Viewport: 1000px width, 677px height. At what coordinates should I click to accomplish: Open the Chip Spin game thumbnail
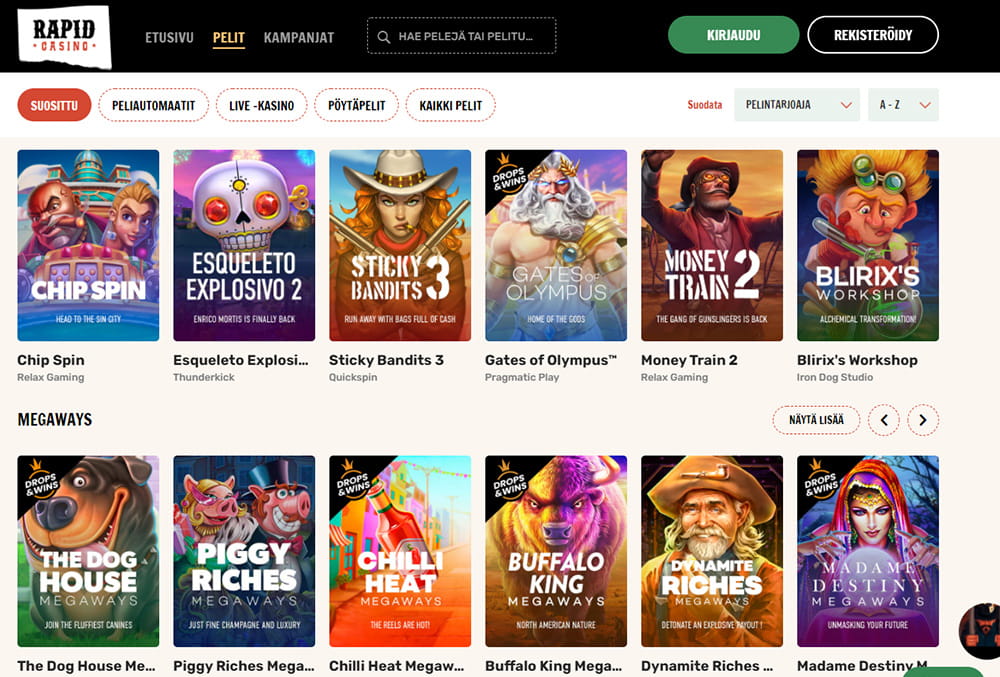[88, 245]
